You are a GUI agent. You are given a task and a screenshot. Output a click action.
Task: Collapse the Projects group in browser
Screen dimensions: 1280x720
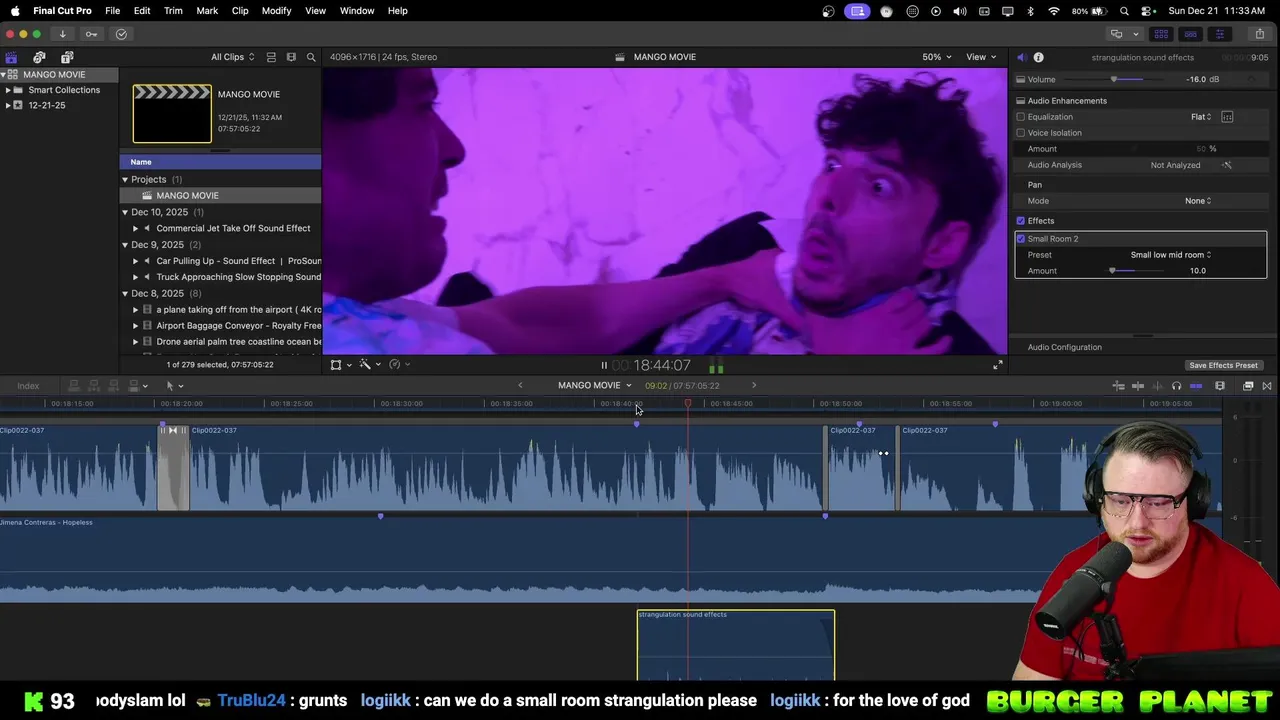tap(125, 179)
